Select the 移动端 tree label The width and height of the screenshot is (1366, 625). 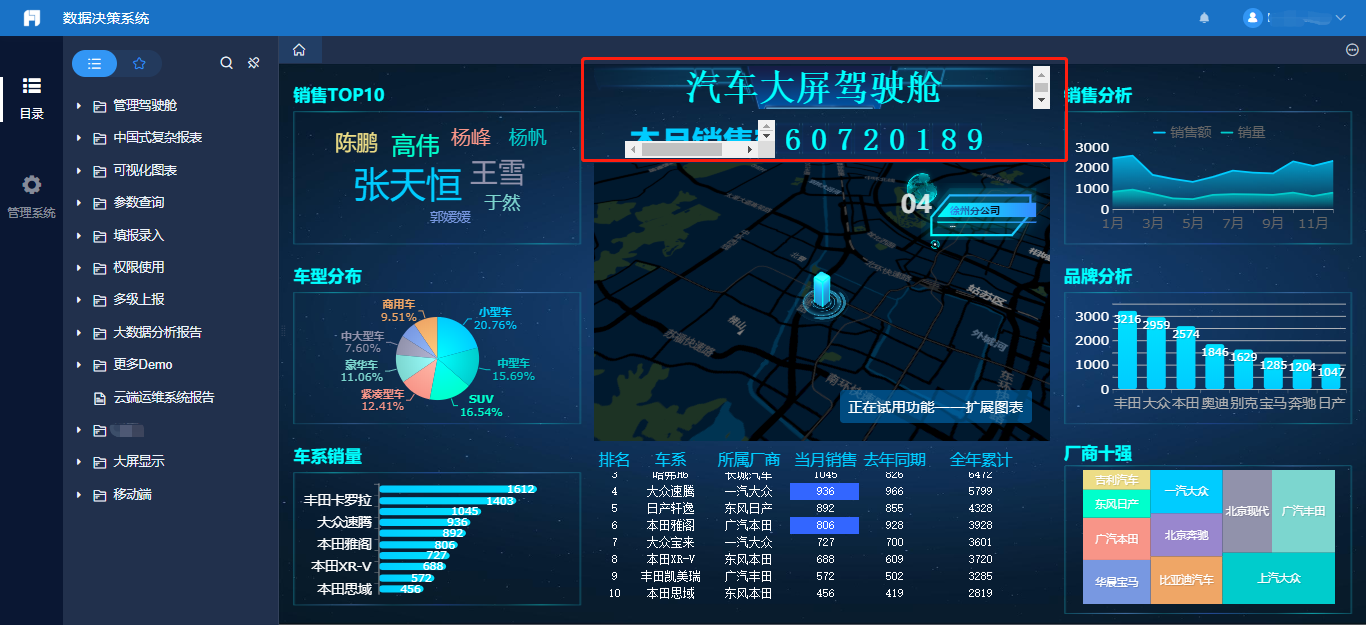coord(132,495)
